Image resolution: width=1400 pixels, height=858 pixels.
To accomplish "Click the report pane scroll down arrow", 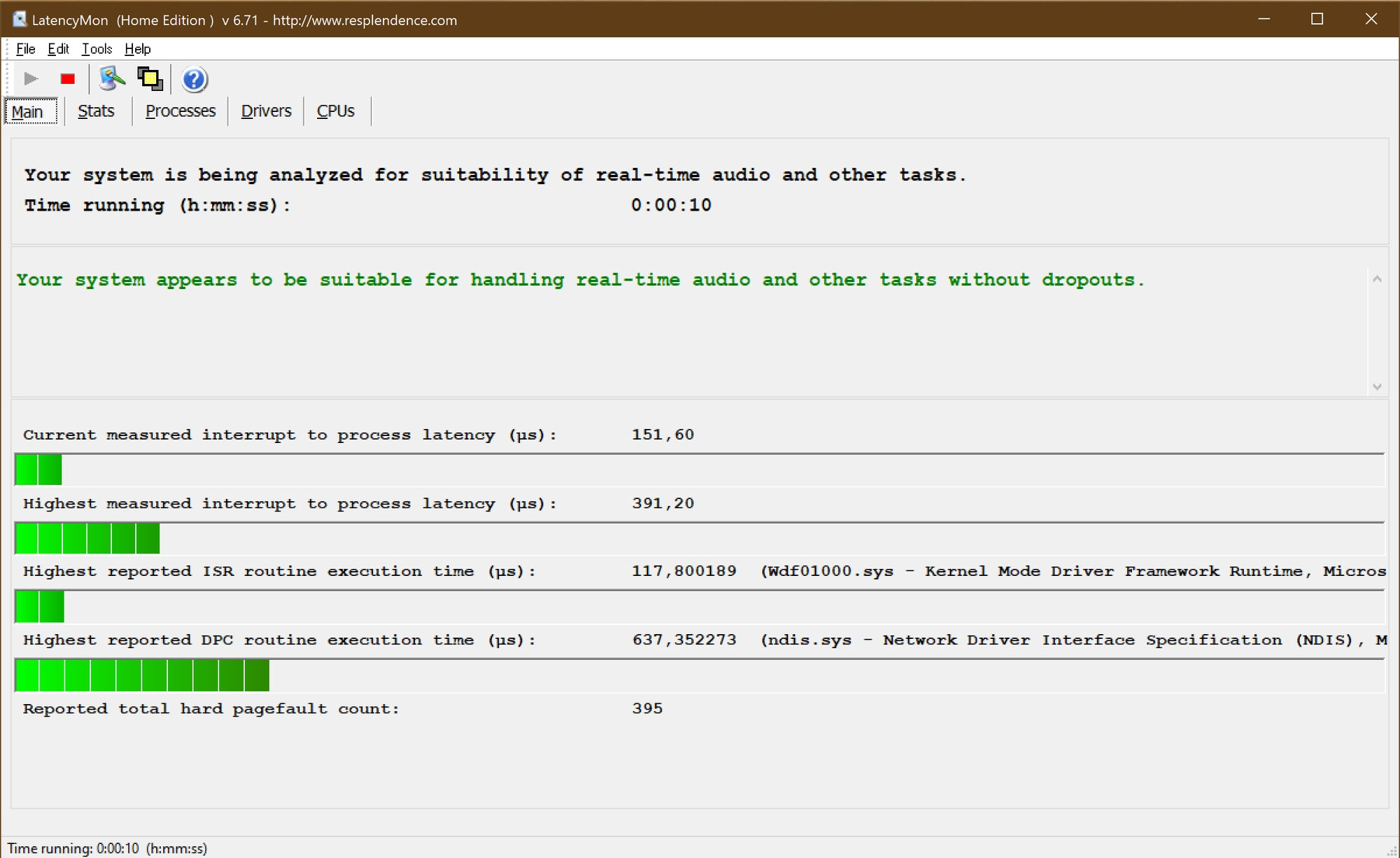I will coord(1377,386).
